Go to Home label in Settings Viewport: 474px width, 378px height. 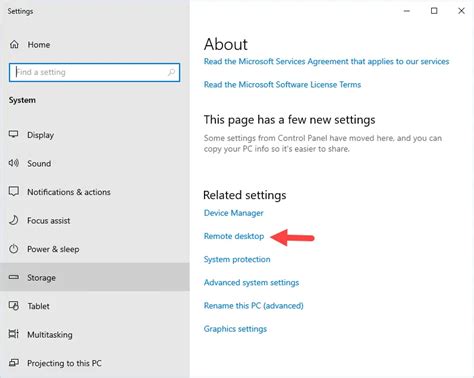(39, 45)
